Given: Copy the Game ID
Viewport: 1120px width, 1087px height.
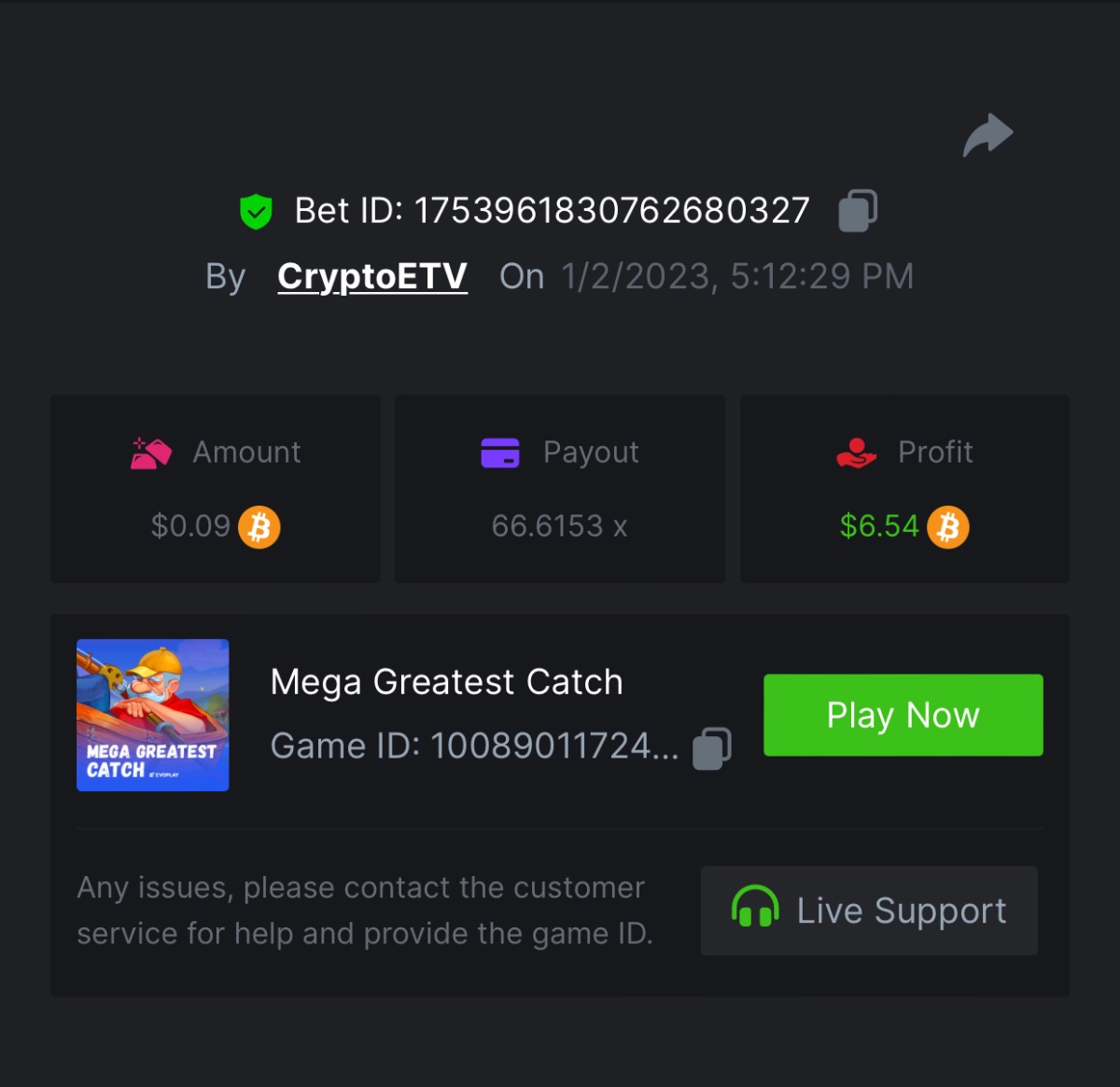Looking at the screenshot, I should (712, 748).
